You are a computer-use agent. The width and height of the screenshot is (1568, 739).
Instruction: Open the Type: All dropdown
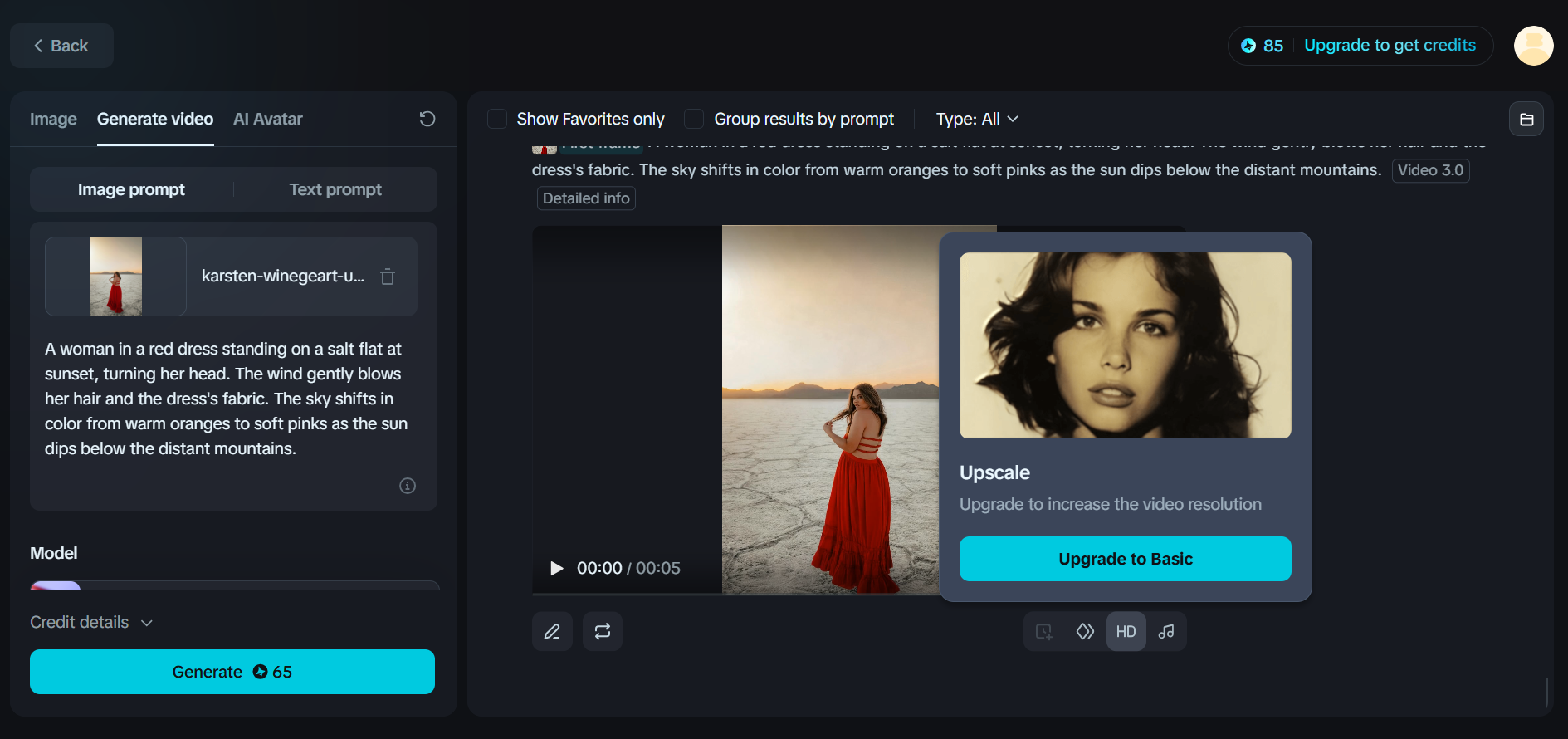coord(977,119)
